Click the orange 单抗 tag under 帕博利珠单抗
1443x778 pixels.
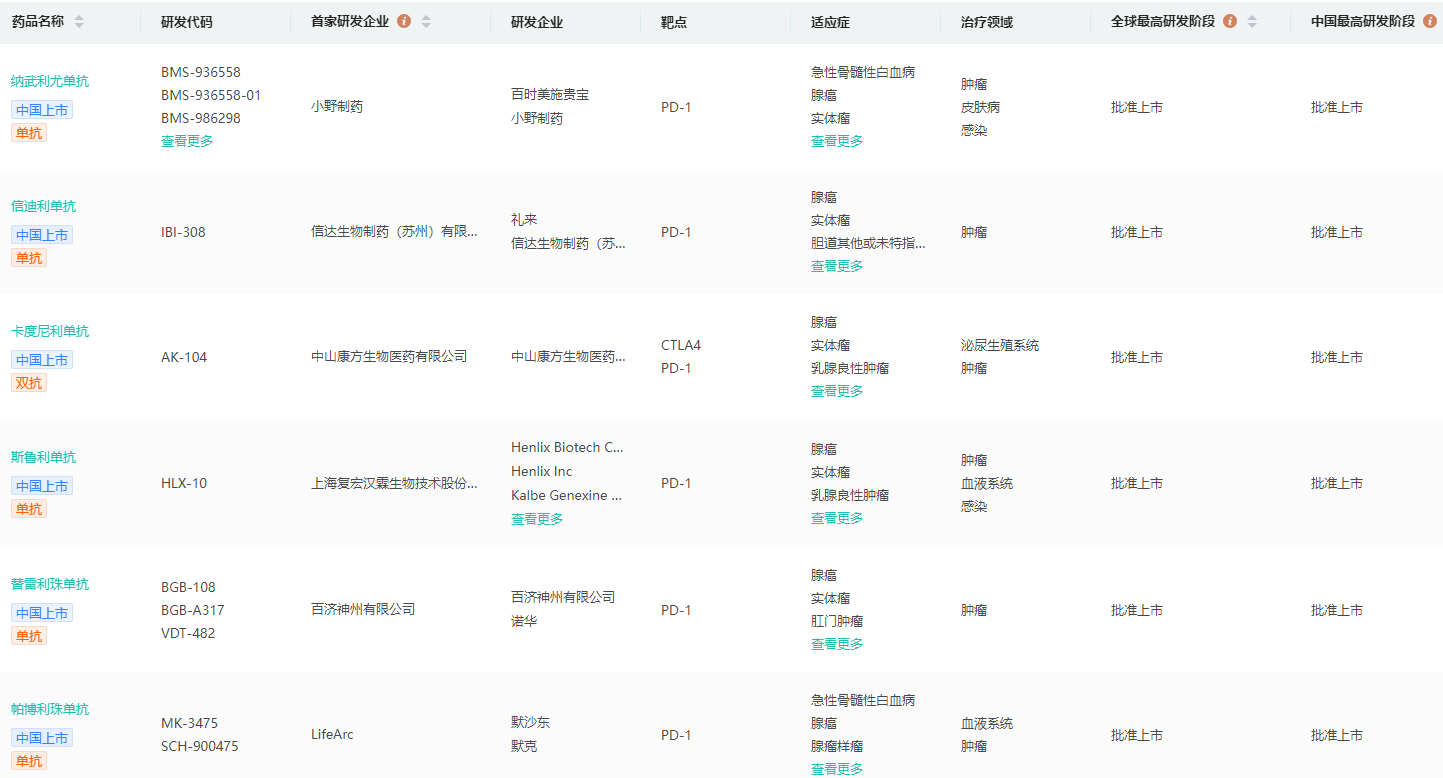tap(29, 761)
